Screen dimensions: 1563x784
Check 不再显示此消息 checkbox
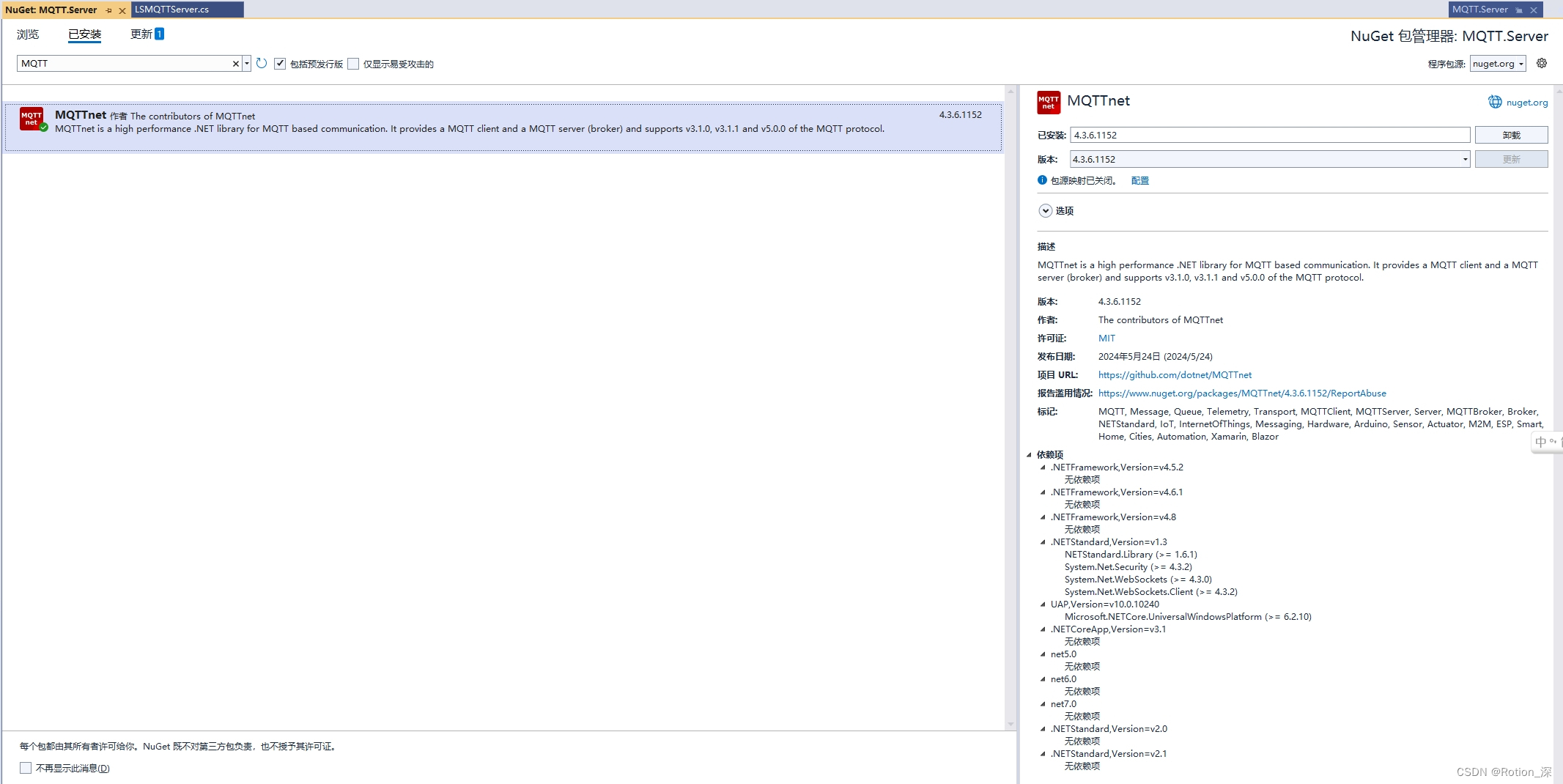click(x=26, y=767)
